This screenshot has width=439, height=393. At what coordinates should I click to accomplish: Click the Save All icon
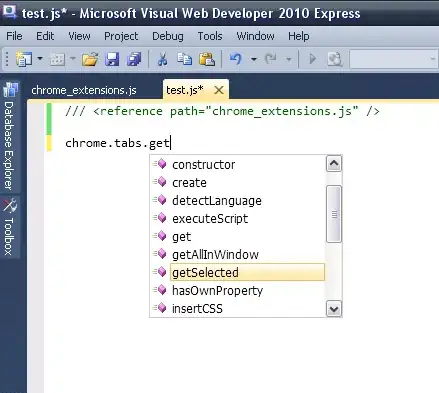[134, 59]
